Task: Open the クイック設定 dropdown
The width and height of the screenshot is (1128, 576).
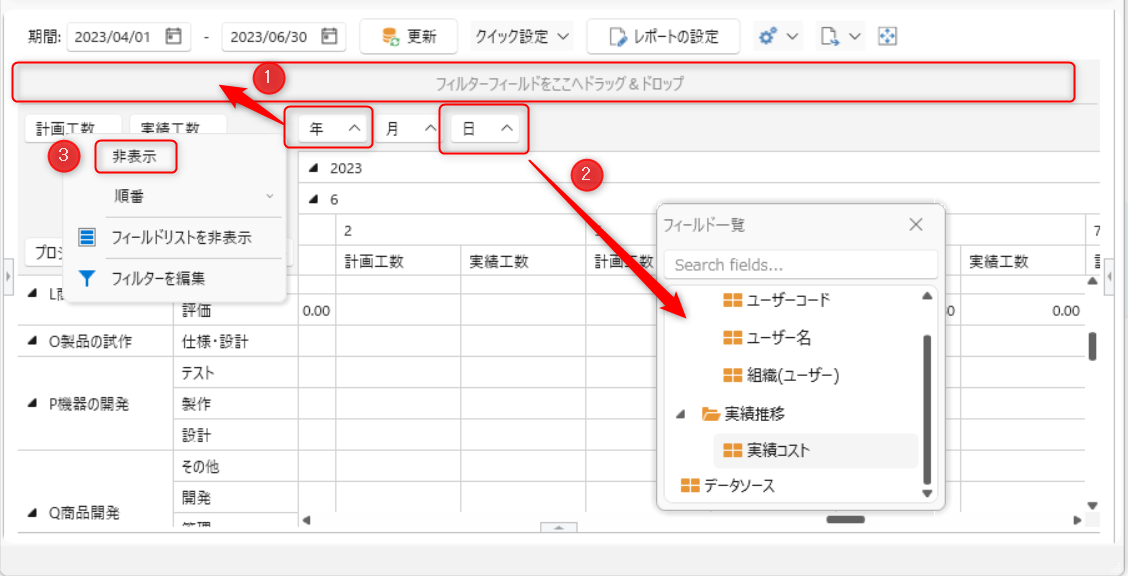Action: coord(522,37)
